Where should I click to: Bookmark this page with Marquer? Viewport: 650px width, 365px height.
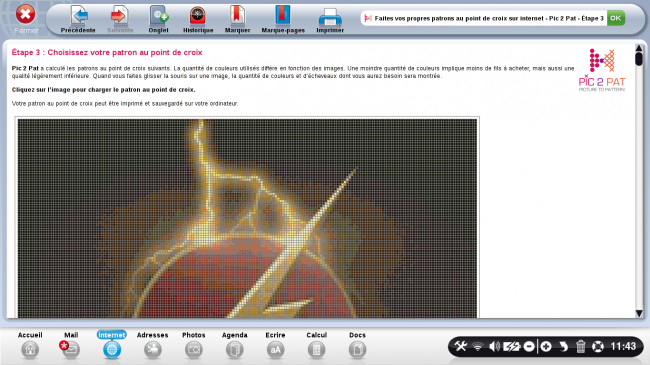(237, 19)
